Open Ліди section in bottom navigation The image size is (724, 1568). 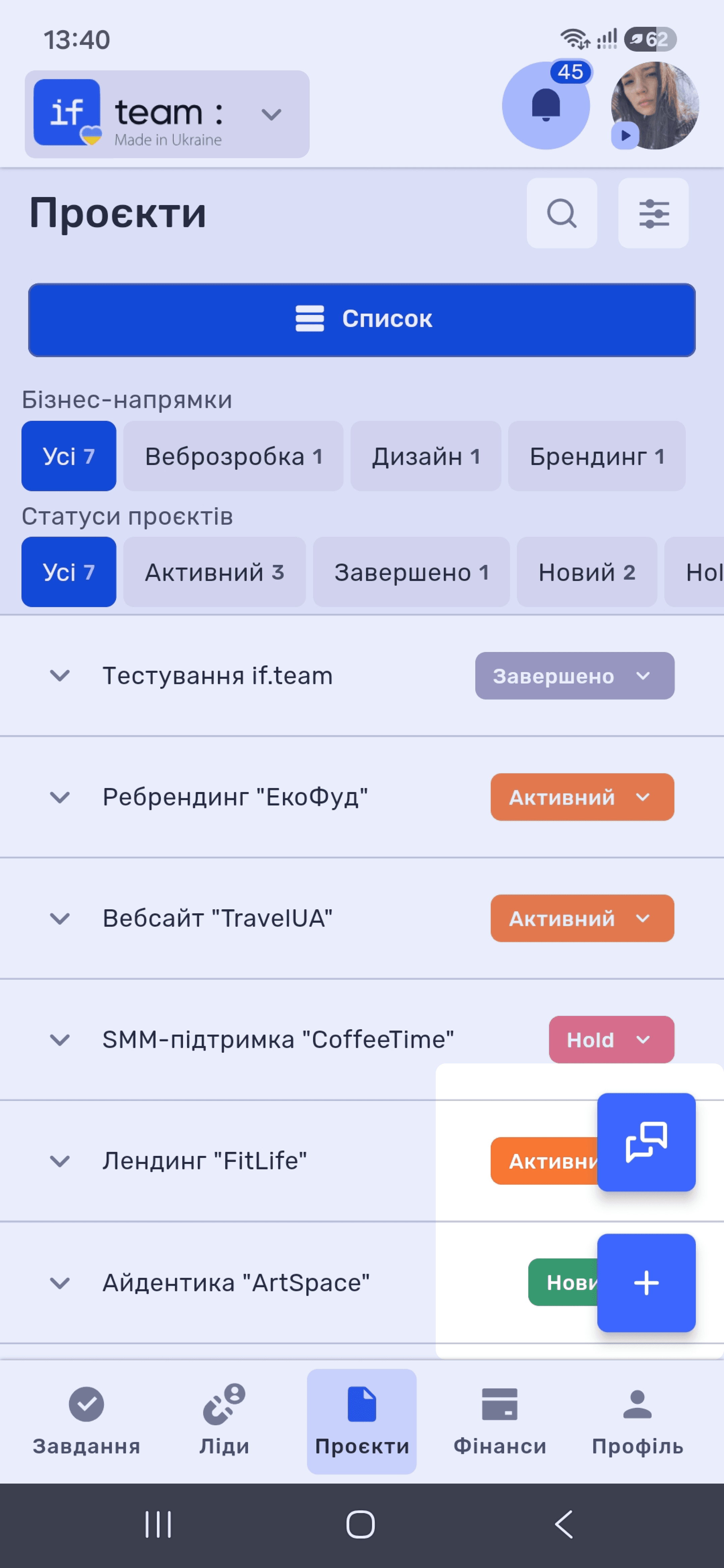224,1421
